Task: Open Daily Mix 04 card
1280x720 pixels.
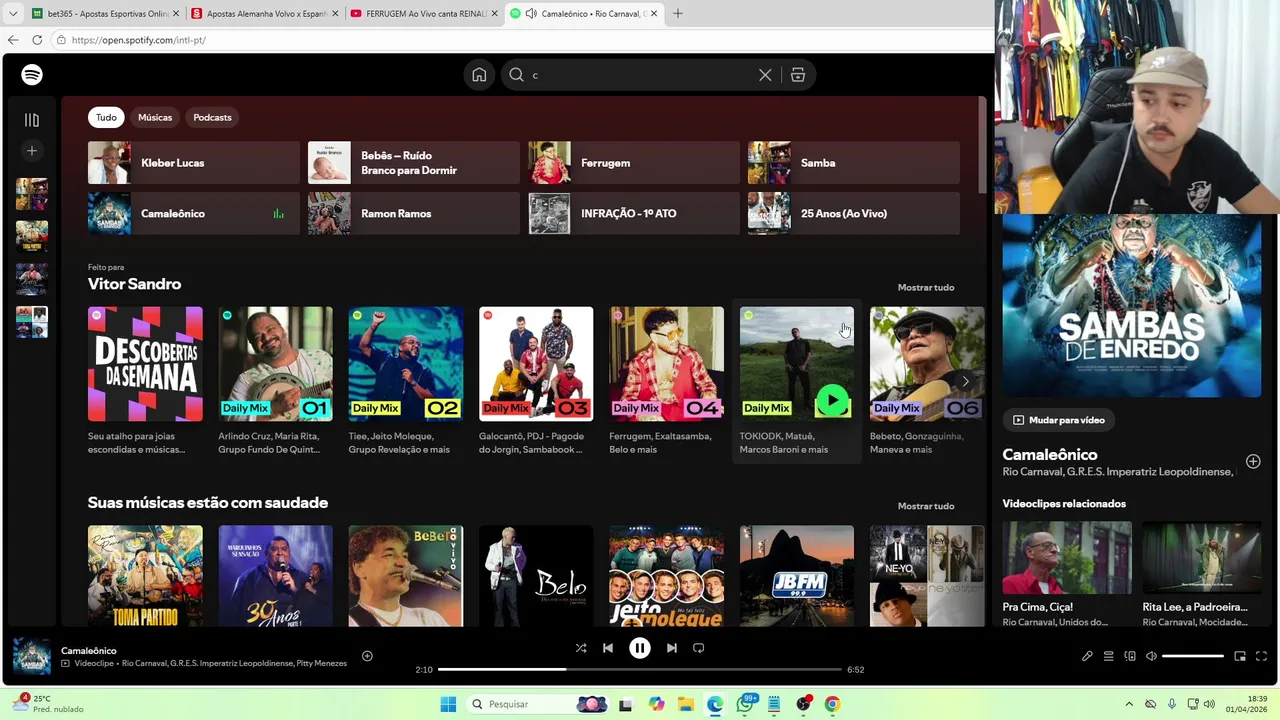Action: 666,364
